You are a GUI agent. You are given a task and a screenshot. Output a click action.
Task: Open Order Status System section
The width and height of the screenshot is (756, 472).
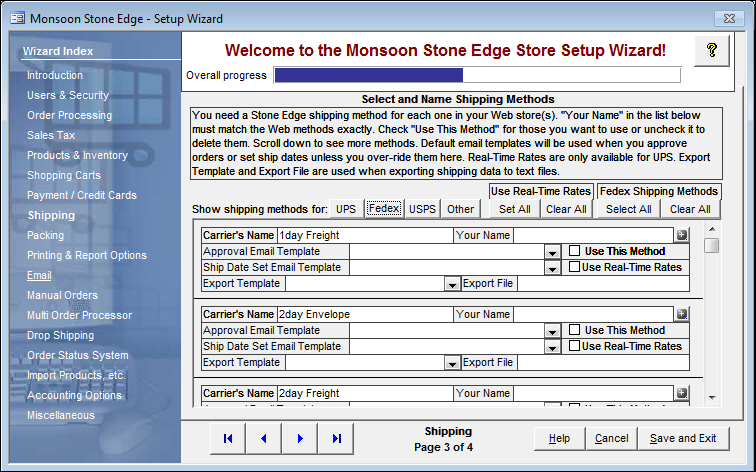pyautogui.click(x=78, y=355)
